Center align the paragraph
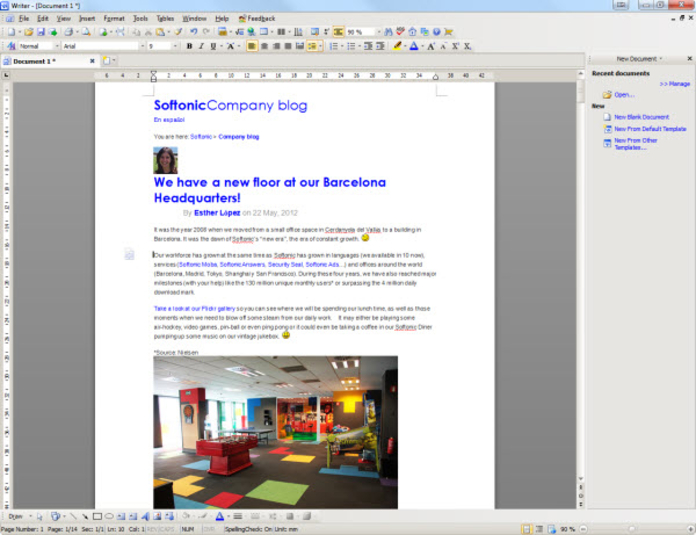Image resolution: width=696 pixels, height=535 pixels. (264, 46)
